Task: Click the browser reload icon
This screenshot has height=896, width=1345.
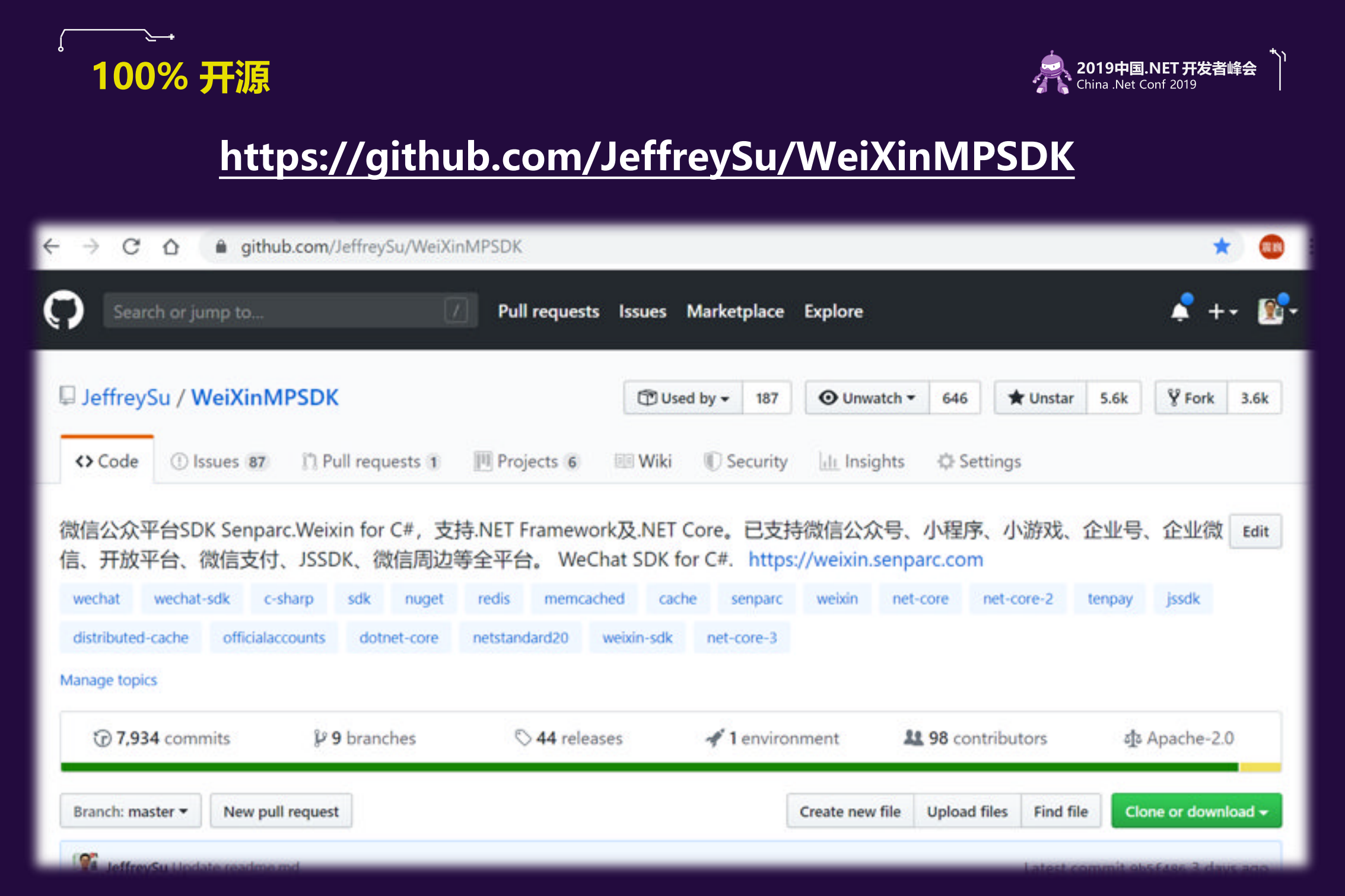Action: [x=131, y=247]
